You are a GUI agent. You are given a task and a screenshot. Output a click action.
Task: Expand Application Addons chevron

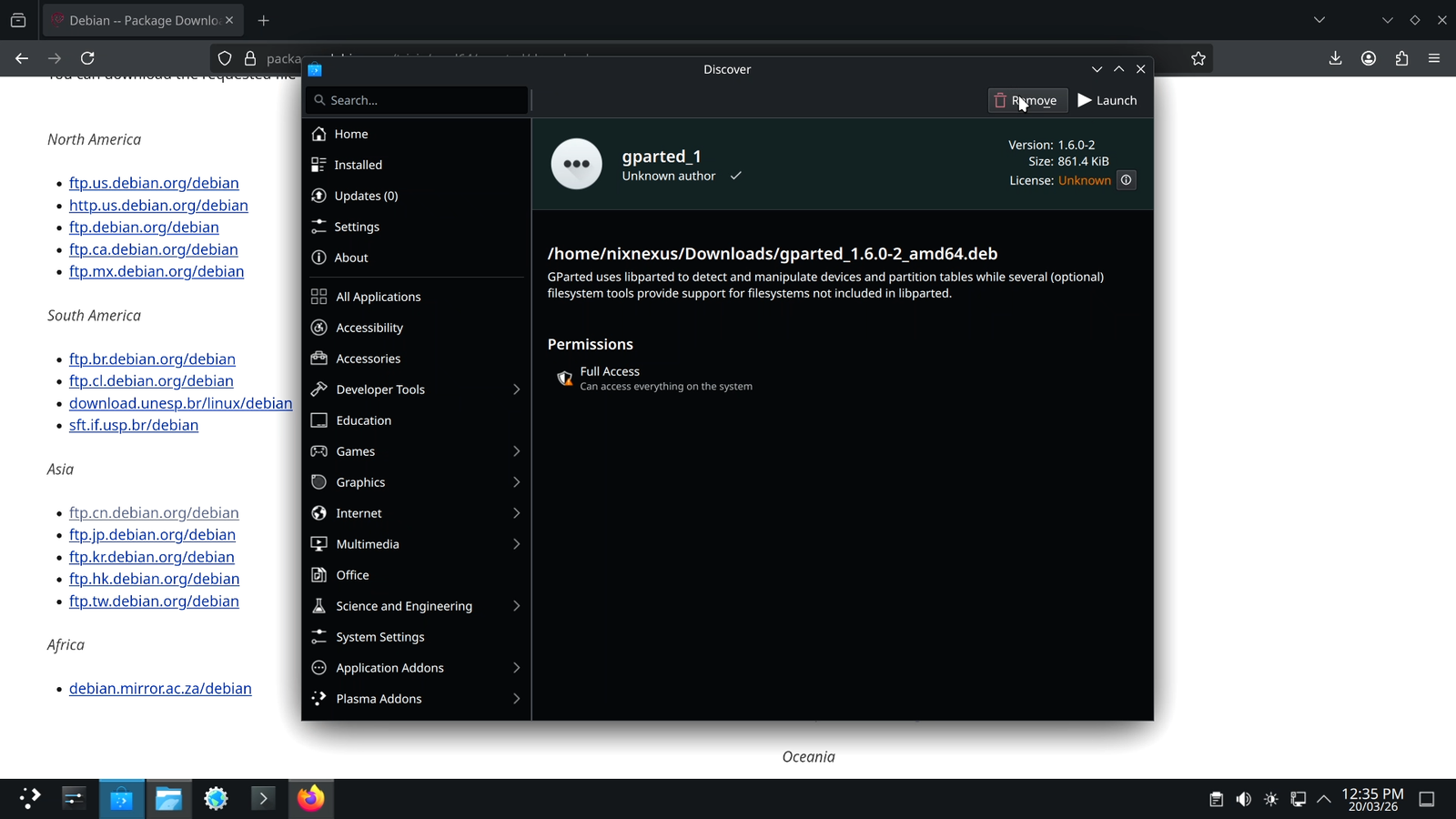pyautogui.click(x=516, y=668)
